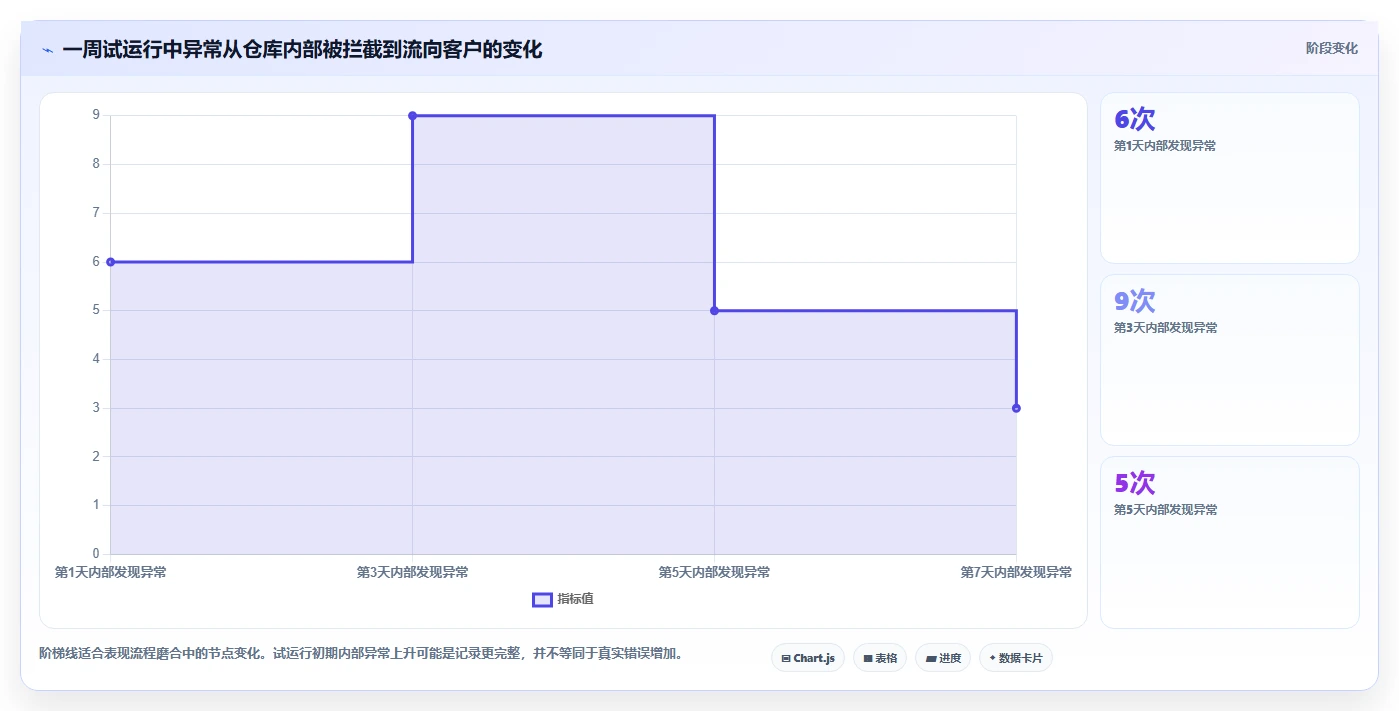Click the 第5天 data point at value 5
Screen dimensions: 1399x711
(714, 311)
